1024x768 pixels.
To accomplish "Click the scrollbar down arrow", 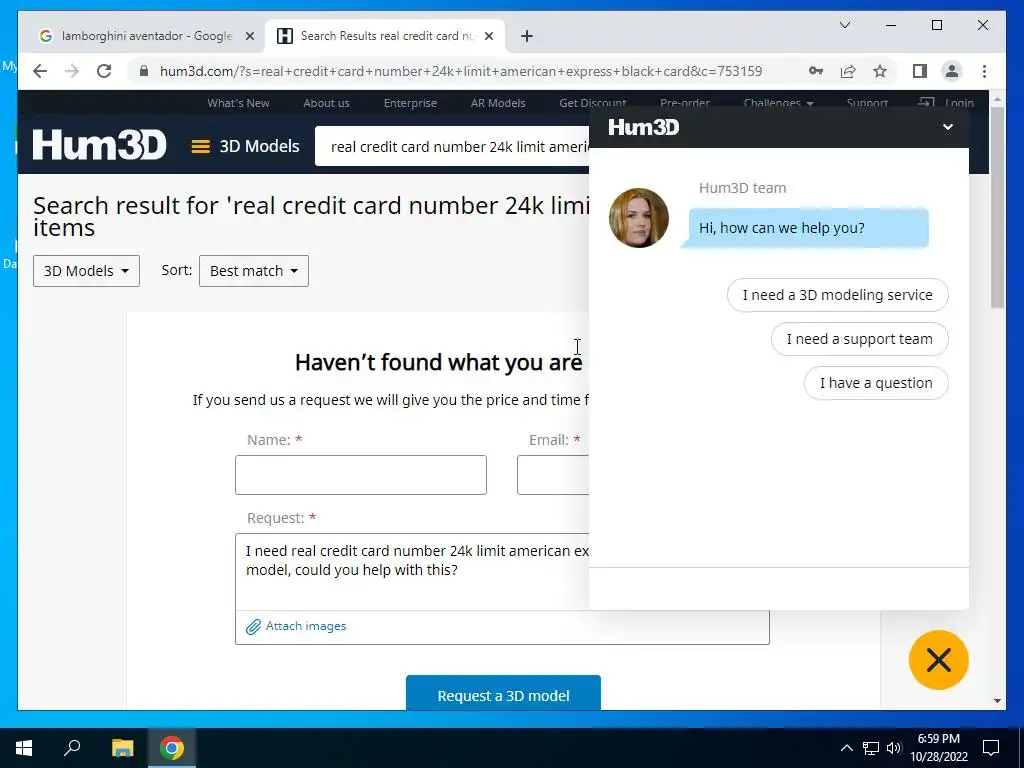I will click(x=997, y=701).
